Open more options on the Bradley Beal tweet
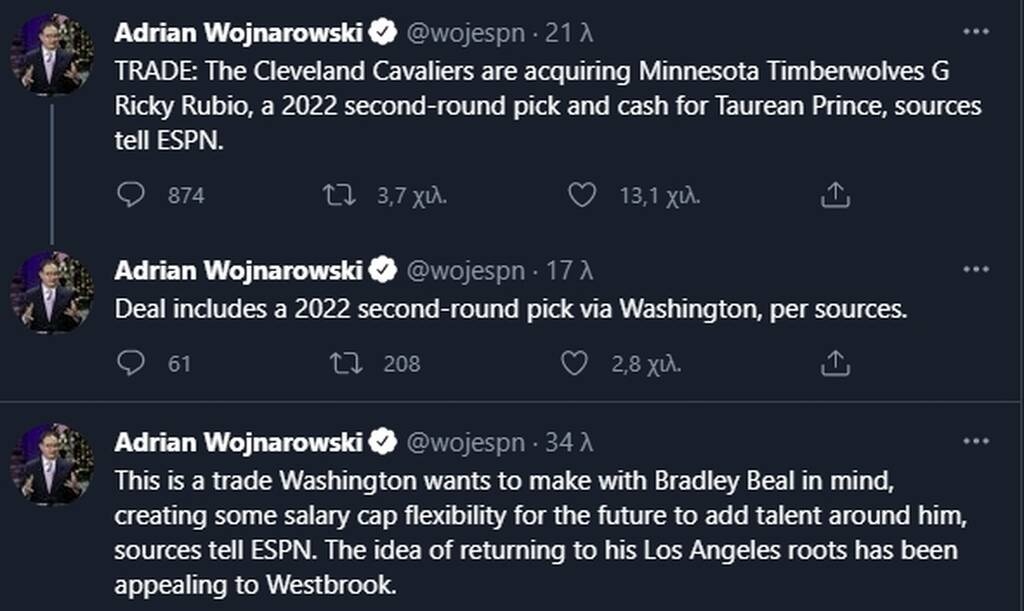 [975, 441]
